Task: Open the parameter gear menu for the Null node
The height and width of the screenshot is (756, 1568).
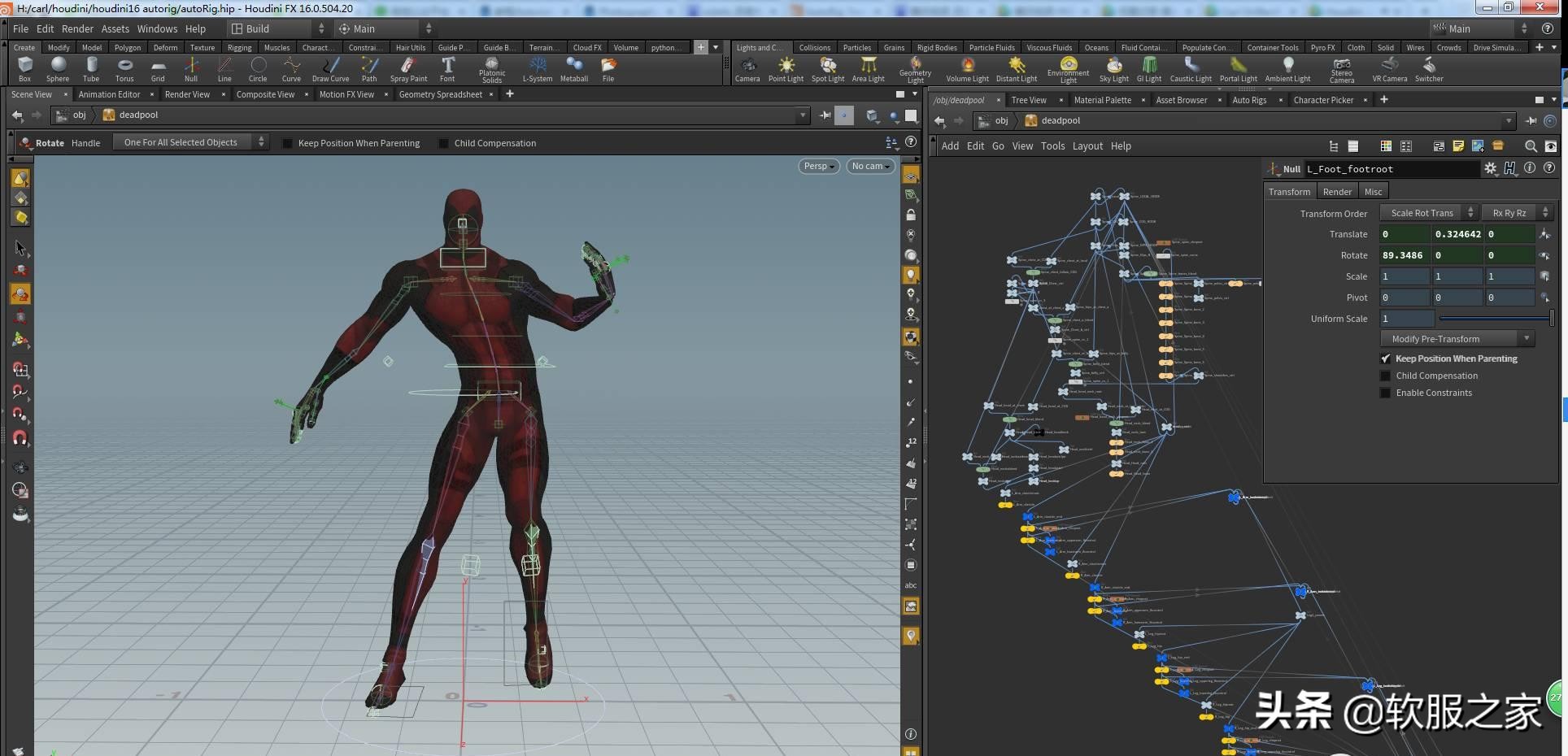Action: tap(1490, 168)
